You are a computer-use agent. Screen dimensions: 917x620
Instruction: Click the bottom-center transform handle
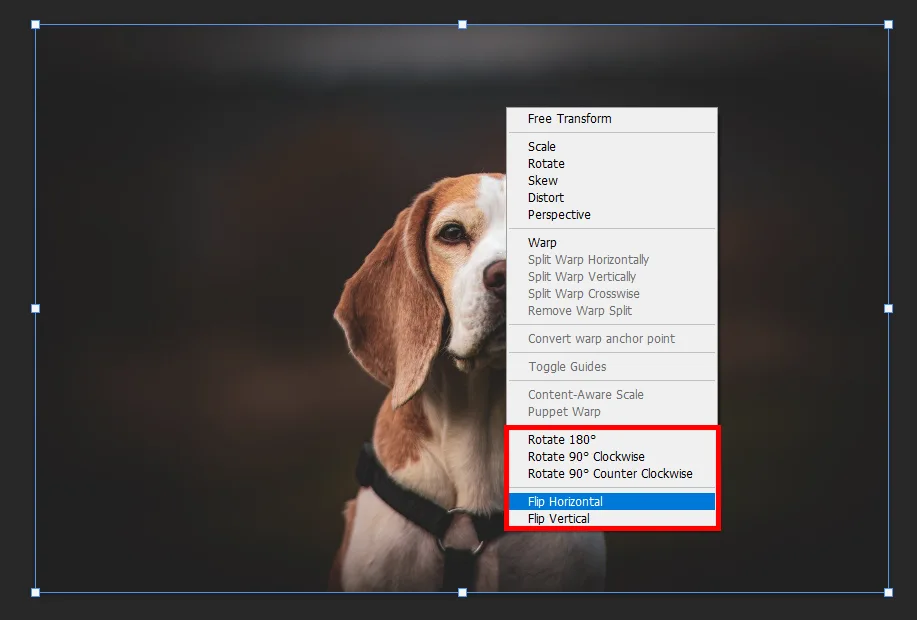463,593
